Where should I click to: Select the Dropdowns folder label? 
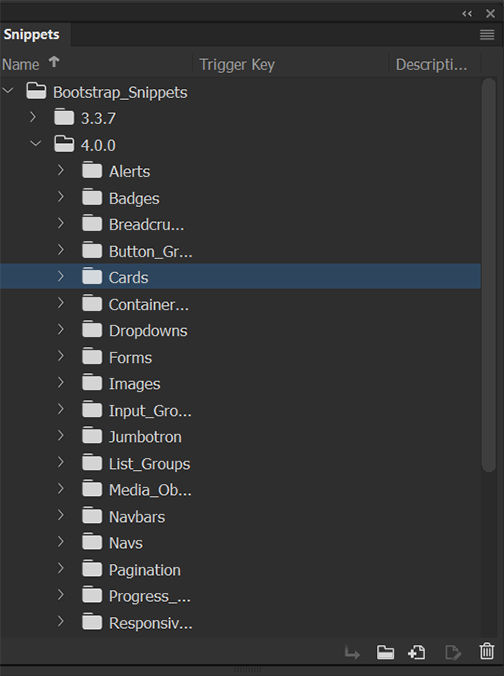pyautogui.click(x=148, y=331)
